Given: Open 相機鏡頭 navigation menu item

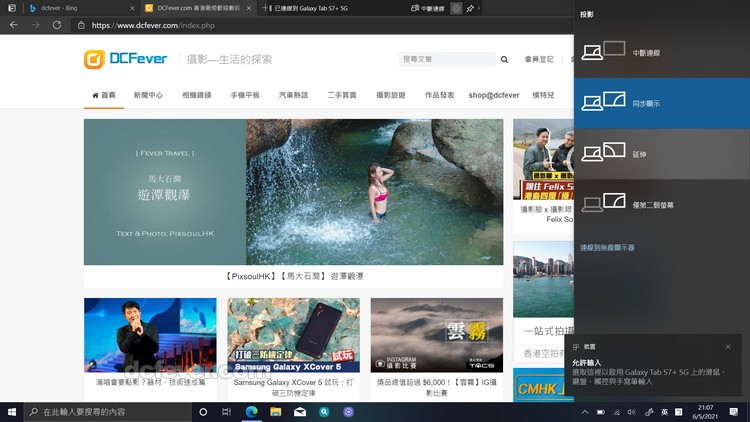Looking at the screenshot, I should 197,95.
